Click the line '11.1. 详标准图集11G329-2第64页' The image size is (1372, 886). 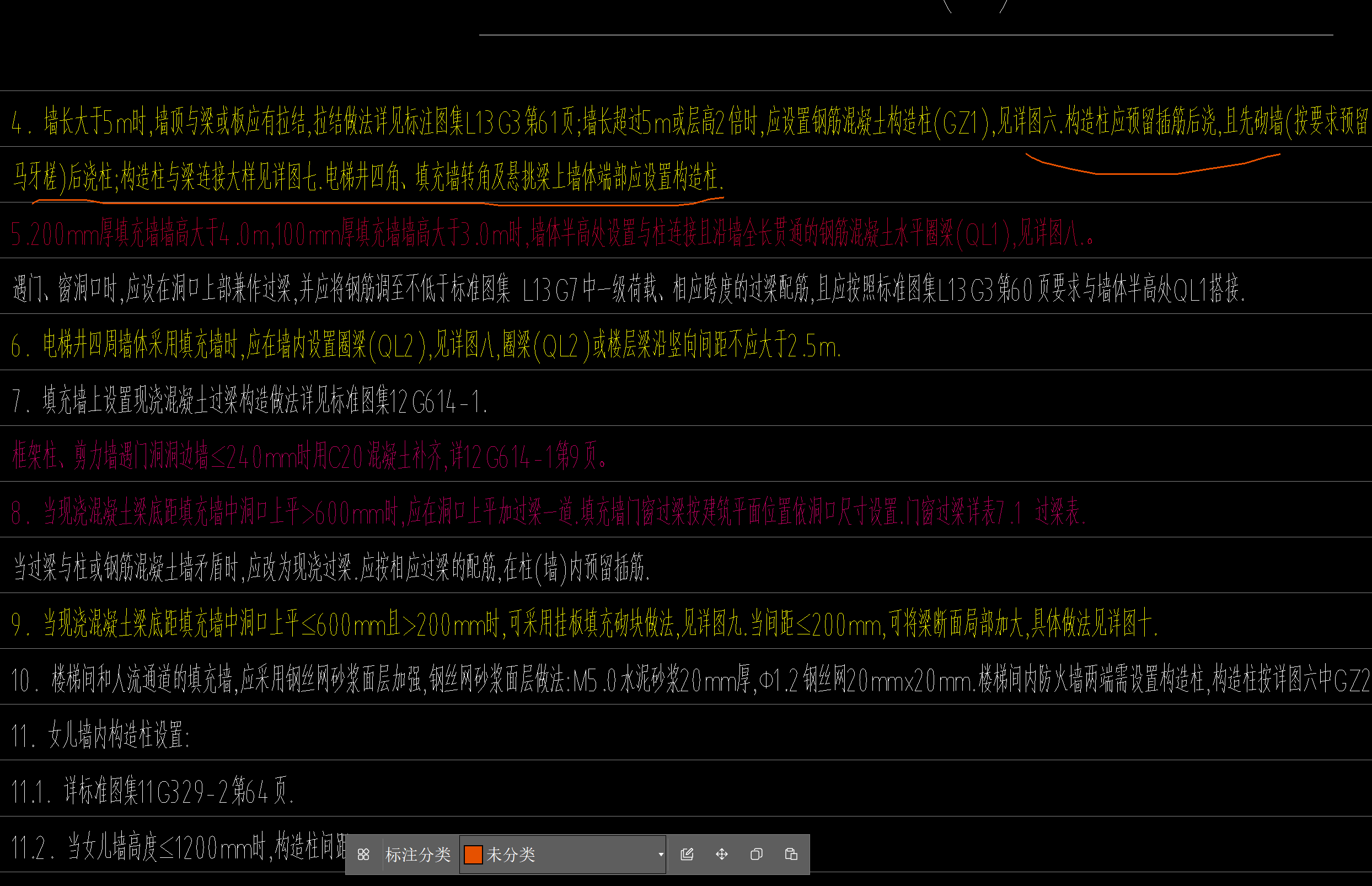click(153, 791)
